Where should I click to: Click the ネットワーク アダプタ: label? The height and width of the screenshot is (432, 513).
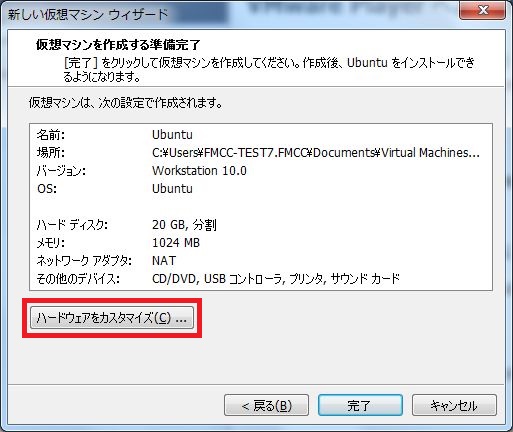(84, 261)
